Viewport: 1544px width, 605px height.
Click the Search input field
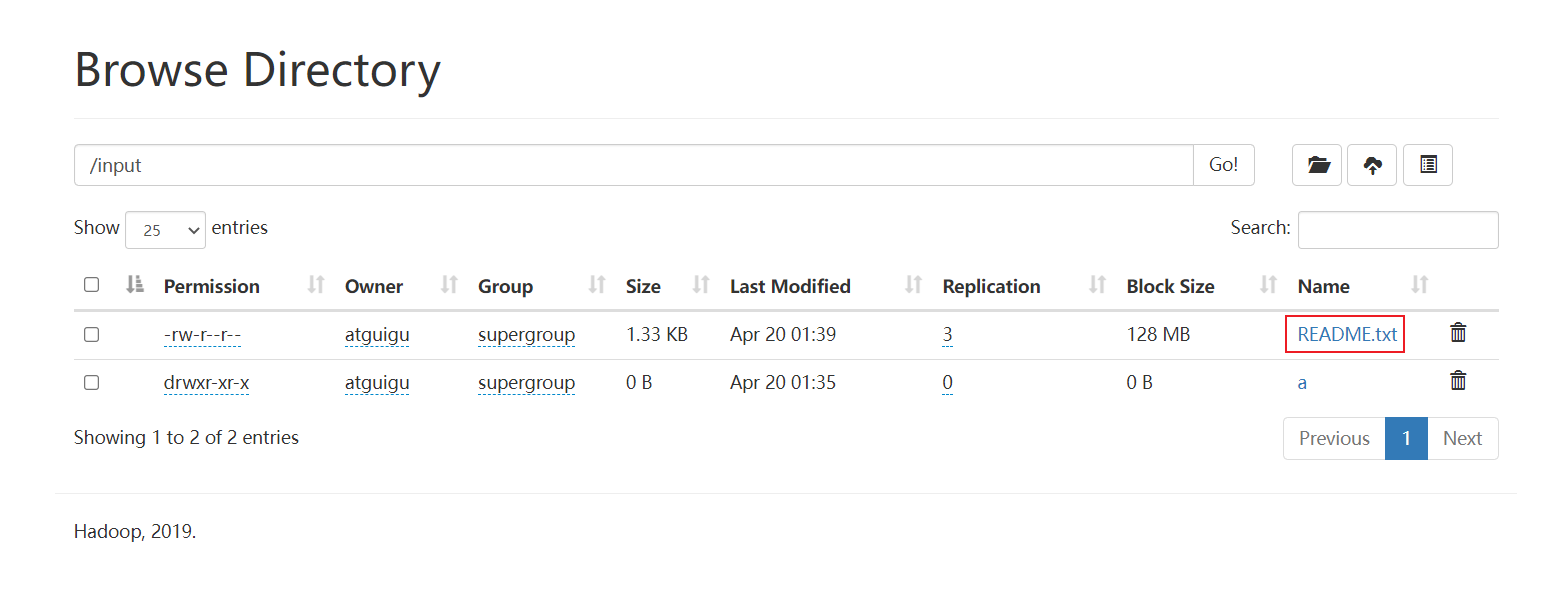1398,230
